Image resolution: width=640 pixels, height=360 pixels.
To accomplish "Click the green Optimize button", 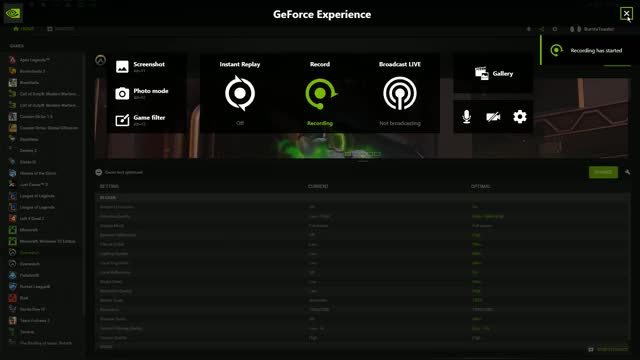I will pyautogui.click(x=603, y=172).
